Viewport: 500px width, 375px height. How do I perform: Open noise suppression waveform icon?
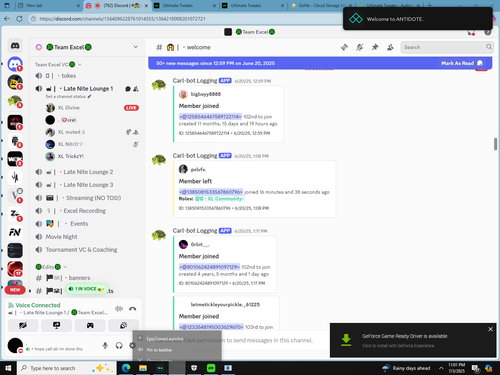pos(119,309)
